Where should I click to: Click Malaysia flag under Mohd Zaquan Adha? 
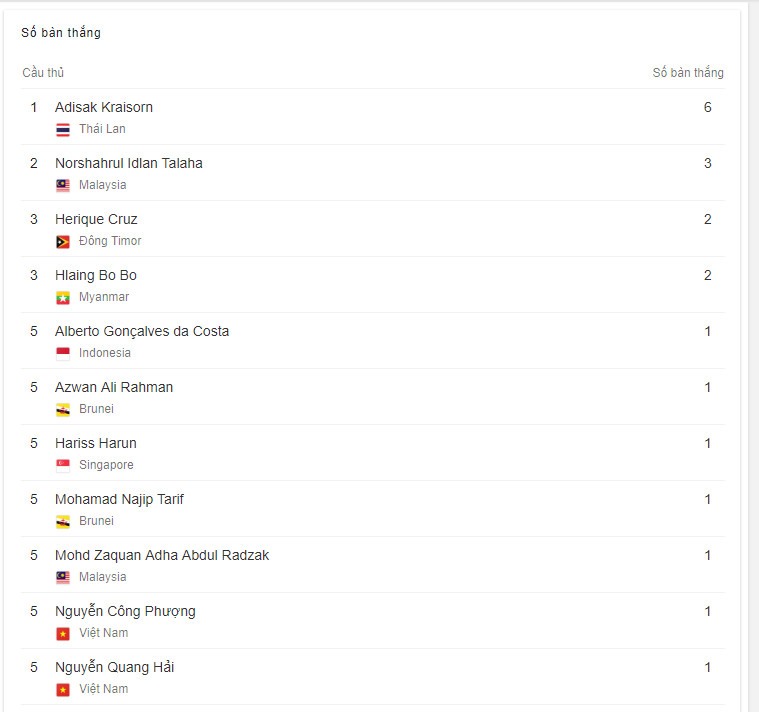[63, 577]
